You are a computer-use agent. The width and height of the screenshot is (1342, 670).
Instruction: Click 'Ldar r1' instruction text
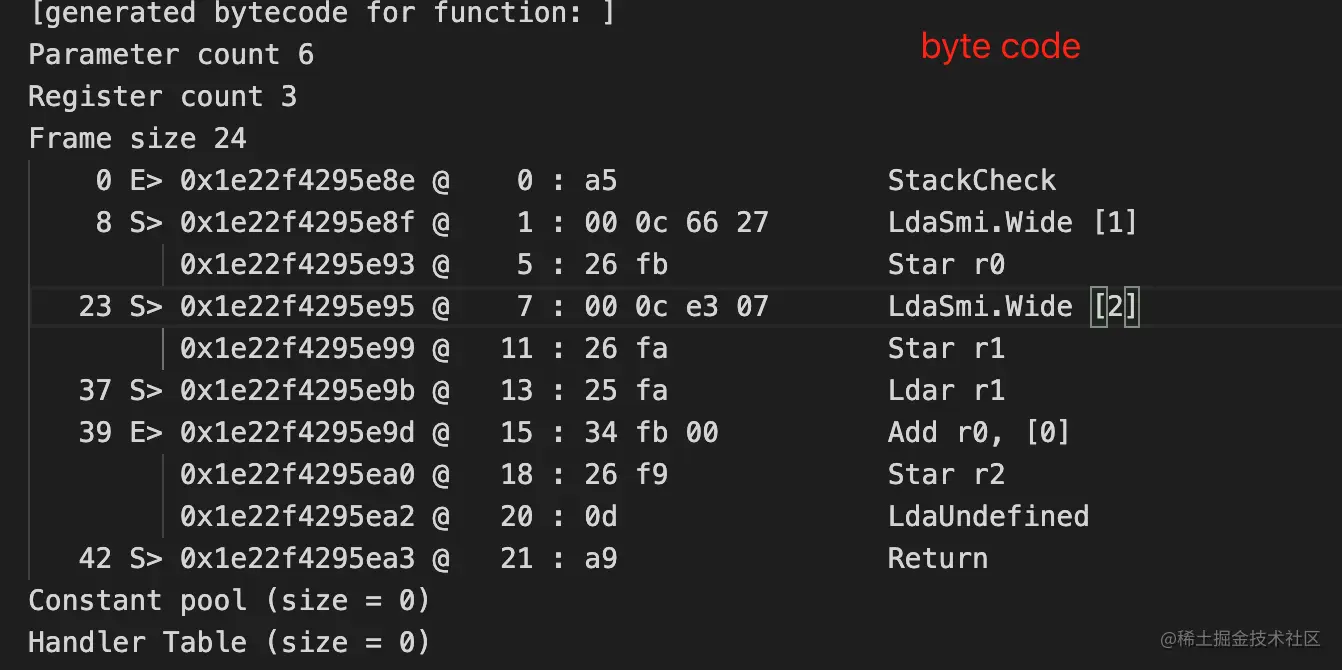click(946, 390)
